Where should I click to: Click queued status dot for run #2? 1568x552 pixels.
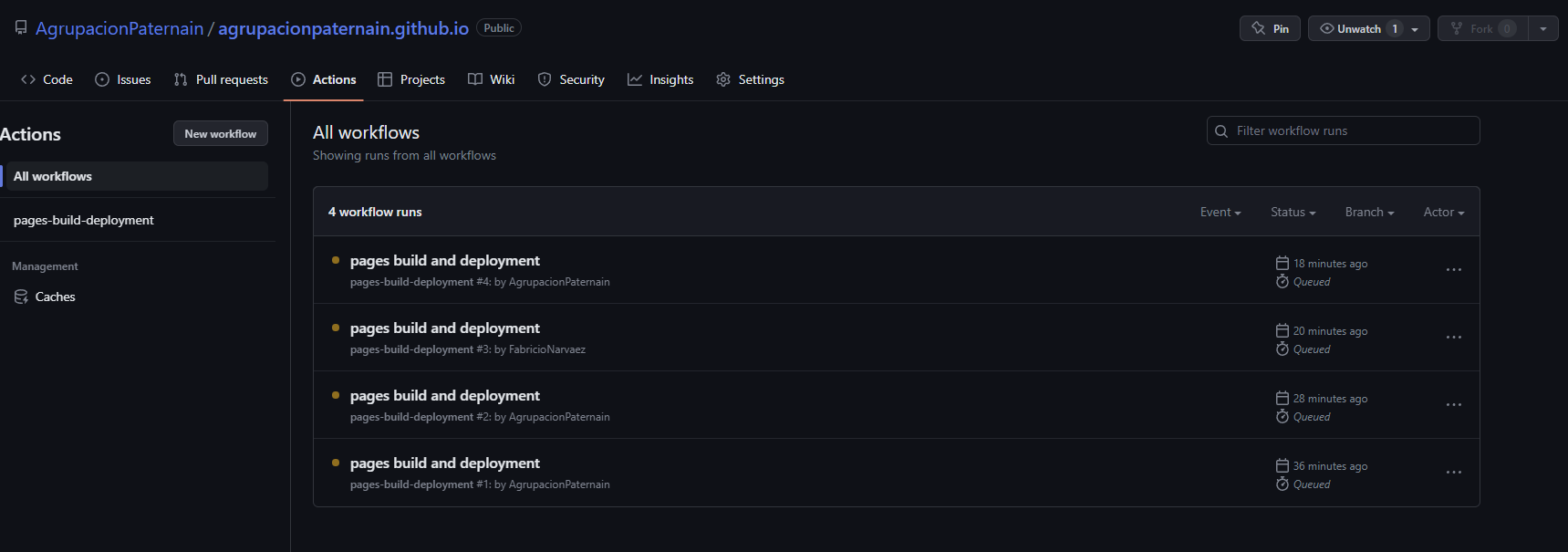[x=336, y=395]
